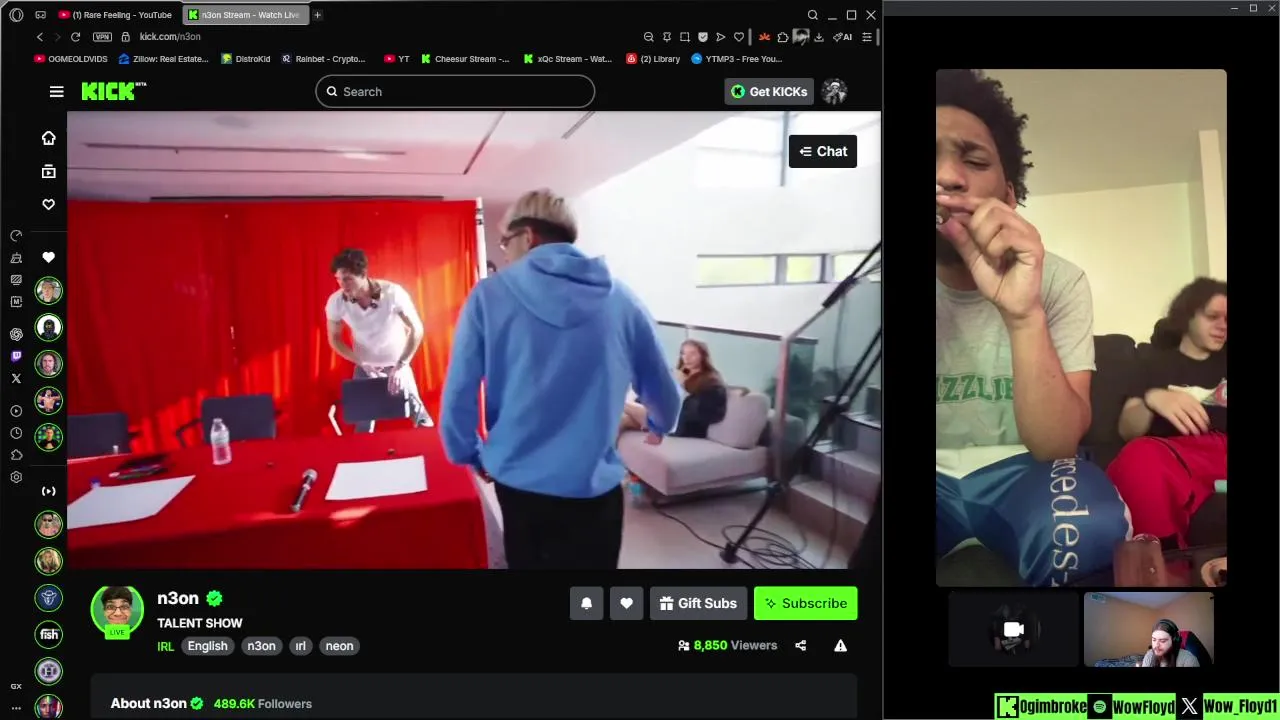1280x720 pixels.
Task: Open X in Opera sidebar
Action: click(x=16, y=378)
